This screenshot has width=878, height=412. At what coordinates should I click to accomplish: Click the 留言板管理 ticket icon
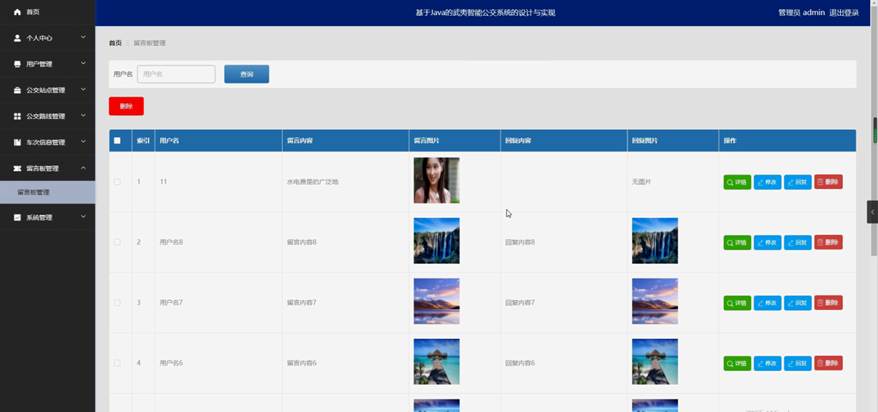[17, 168]
